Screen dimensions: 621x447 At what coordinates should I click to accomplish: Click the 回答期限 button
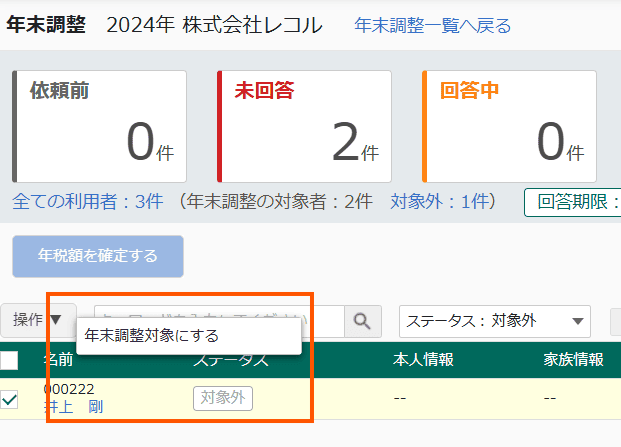point(573,202)
